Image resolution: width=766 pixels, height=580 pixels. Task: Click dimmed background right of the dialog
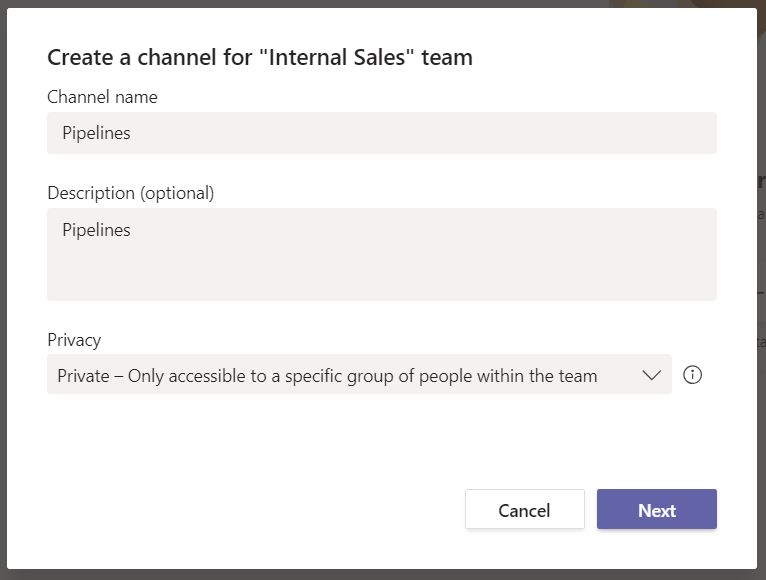coord(761,300)
